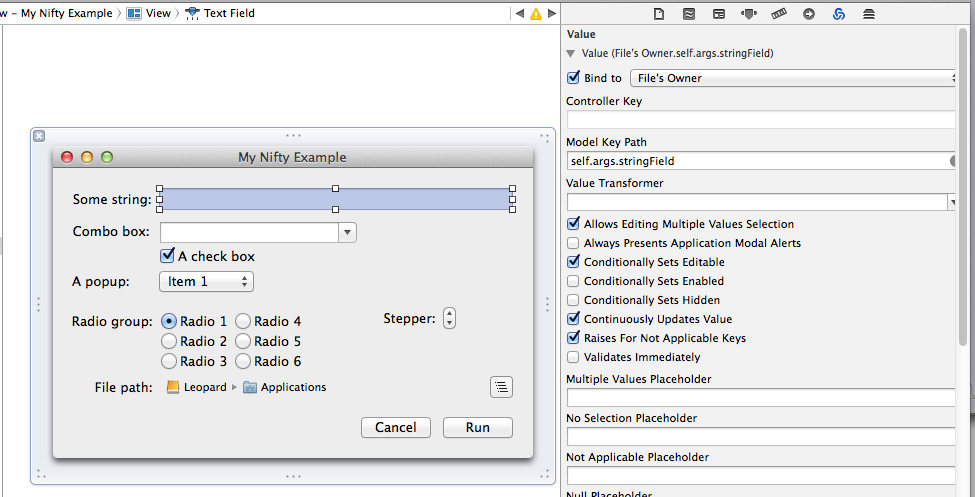Select the Radio 3 option

coord(169,361)
